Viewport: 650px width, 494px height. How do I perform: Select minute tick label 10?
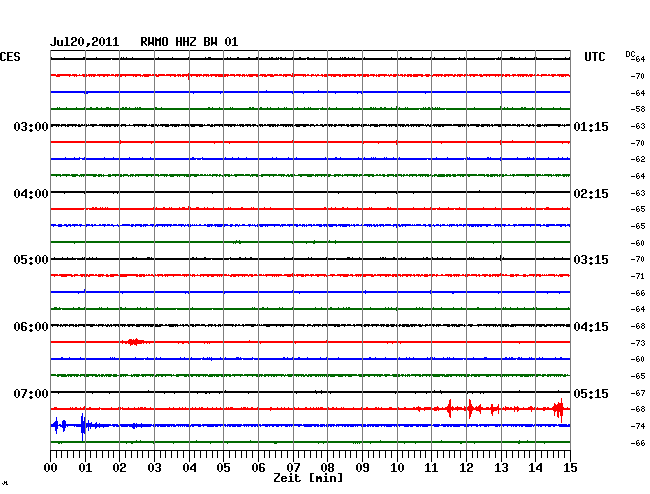coord(397,468)
